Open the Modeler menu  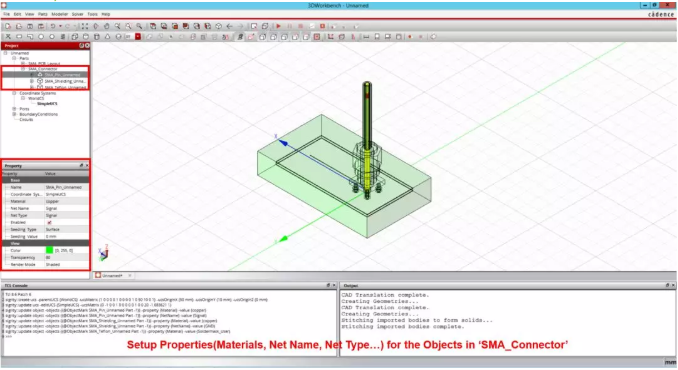click(x=60, y=14)
